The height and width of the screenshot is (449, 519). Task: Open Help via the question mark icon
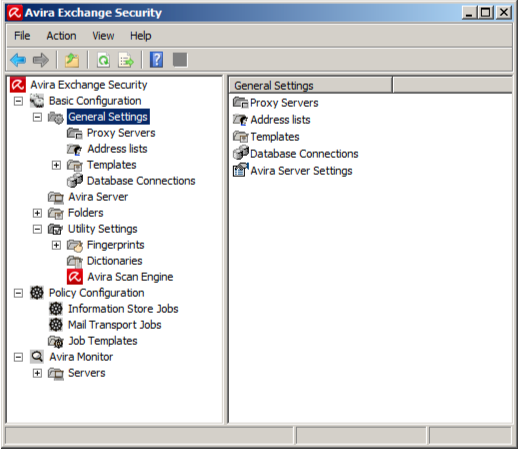click(156, 60)
